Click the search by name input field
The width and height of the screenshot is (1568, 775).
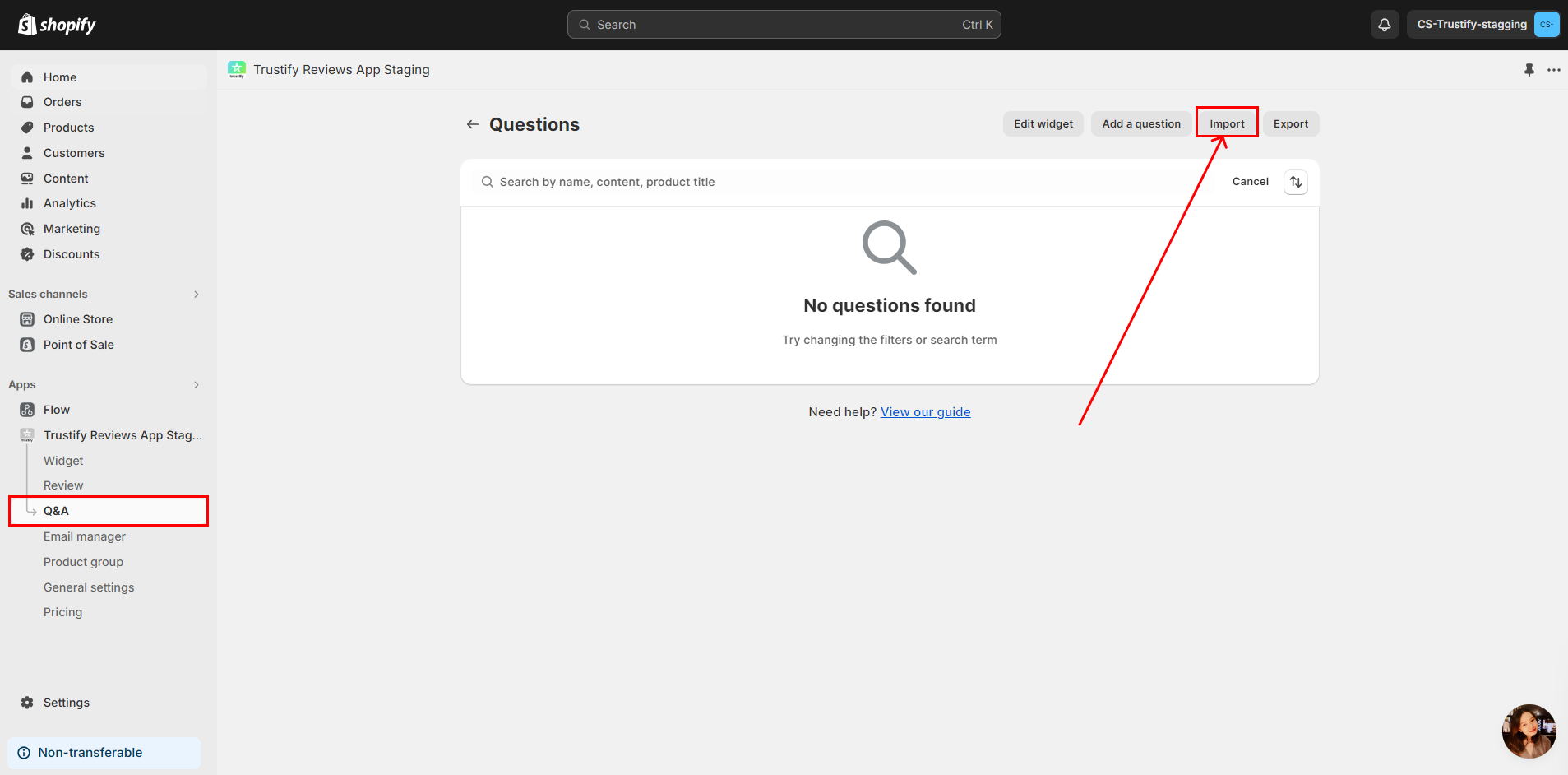(x=740, y=182)
